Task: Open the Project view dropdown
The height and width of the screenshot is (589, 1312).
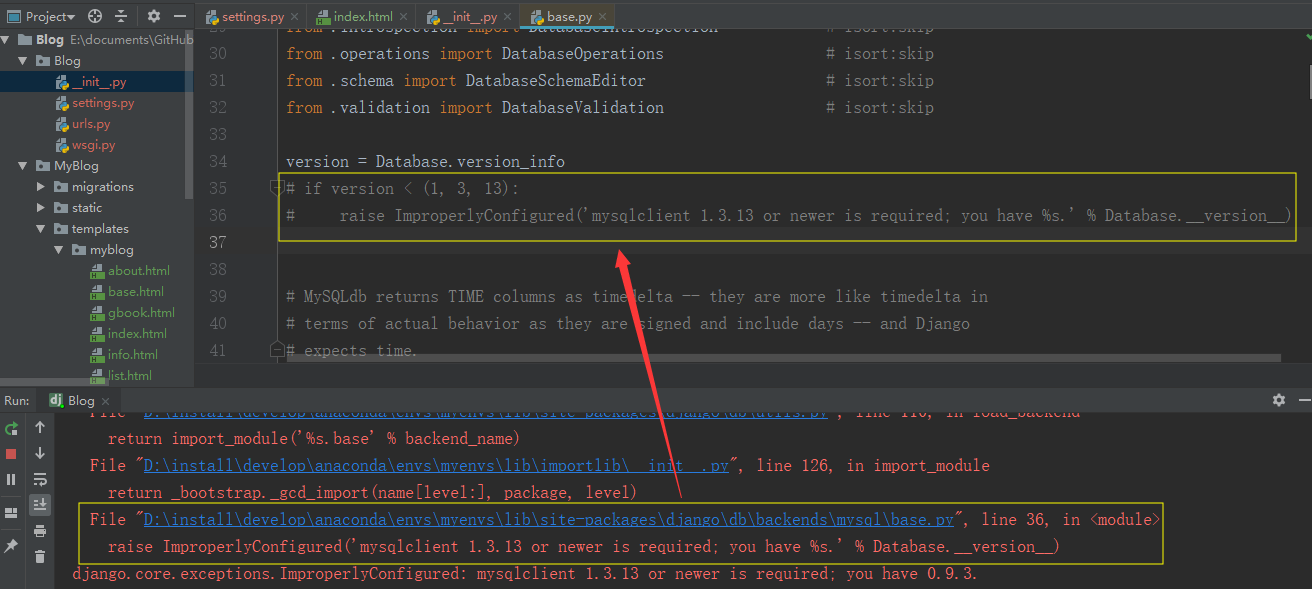Action: 41,16
